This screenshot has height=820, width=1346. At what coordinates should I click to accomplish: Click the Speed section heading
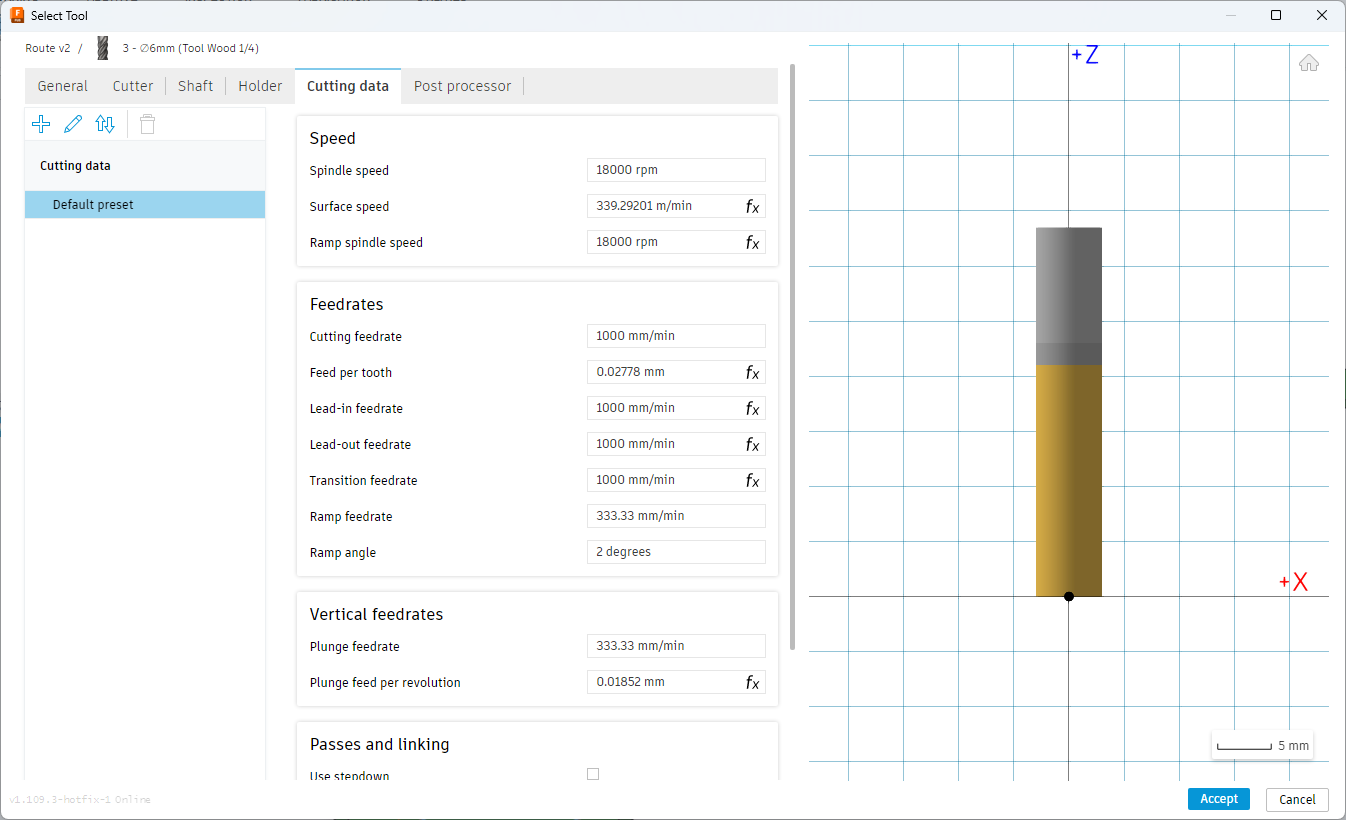pyautogui.click(x=333, y=139)
